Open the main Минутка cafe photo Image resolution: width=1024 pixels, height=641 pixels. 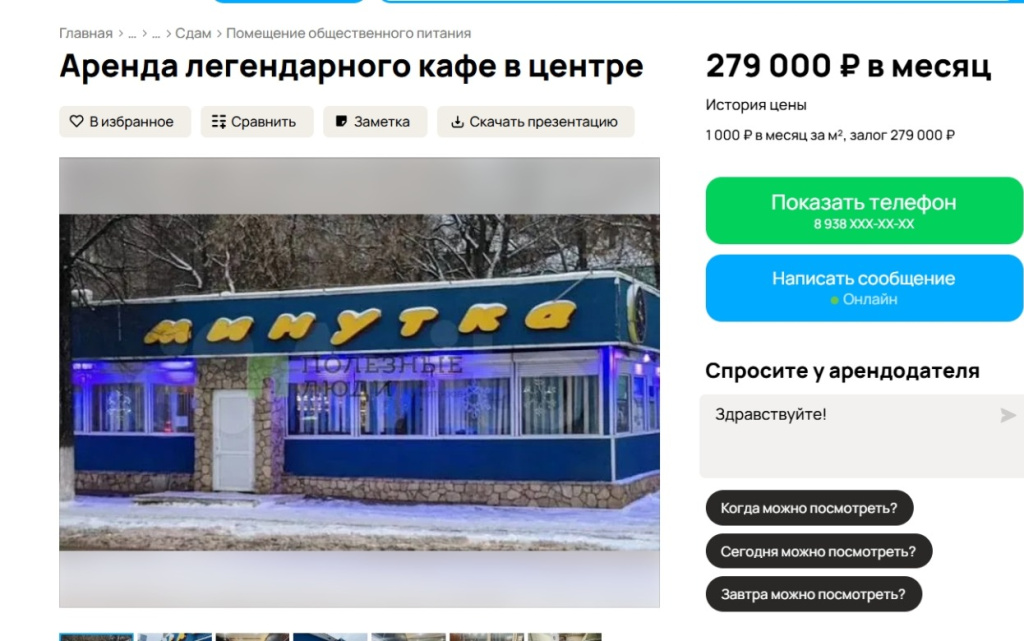pos(359,383)
